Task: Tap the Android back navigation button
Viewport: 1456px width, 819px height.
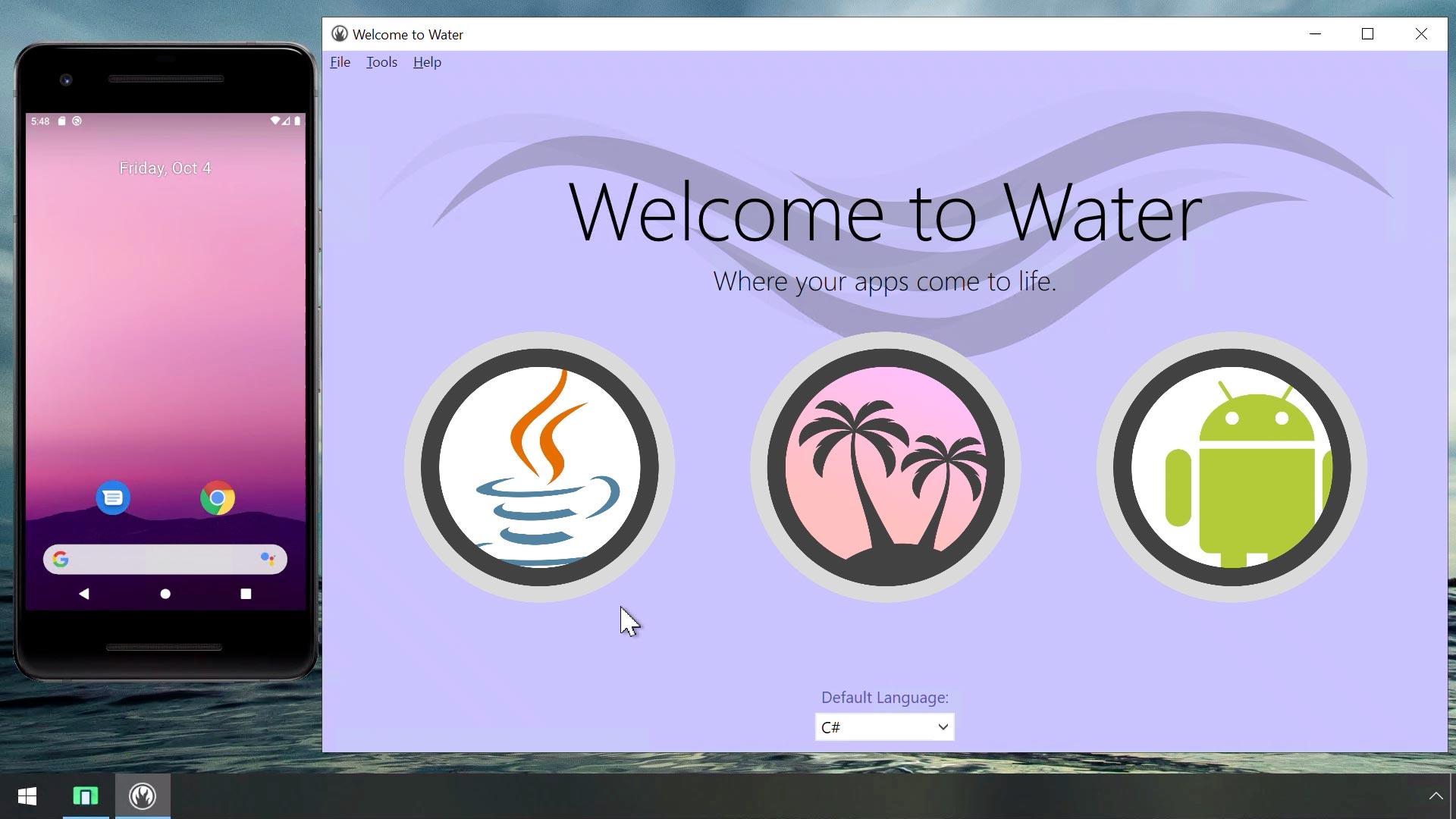Action: click(x=84, y=594)
